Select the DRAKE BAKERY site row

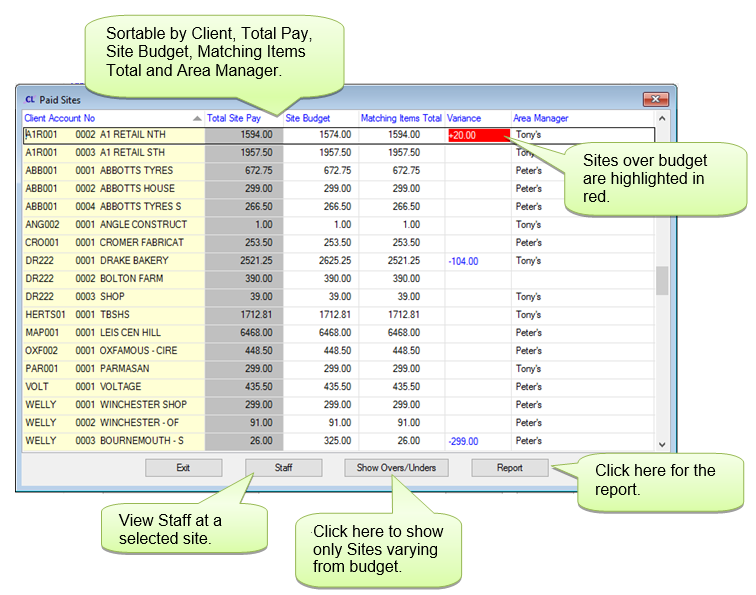coord(135,261)
